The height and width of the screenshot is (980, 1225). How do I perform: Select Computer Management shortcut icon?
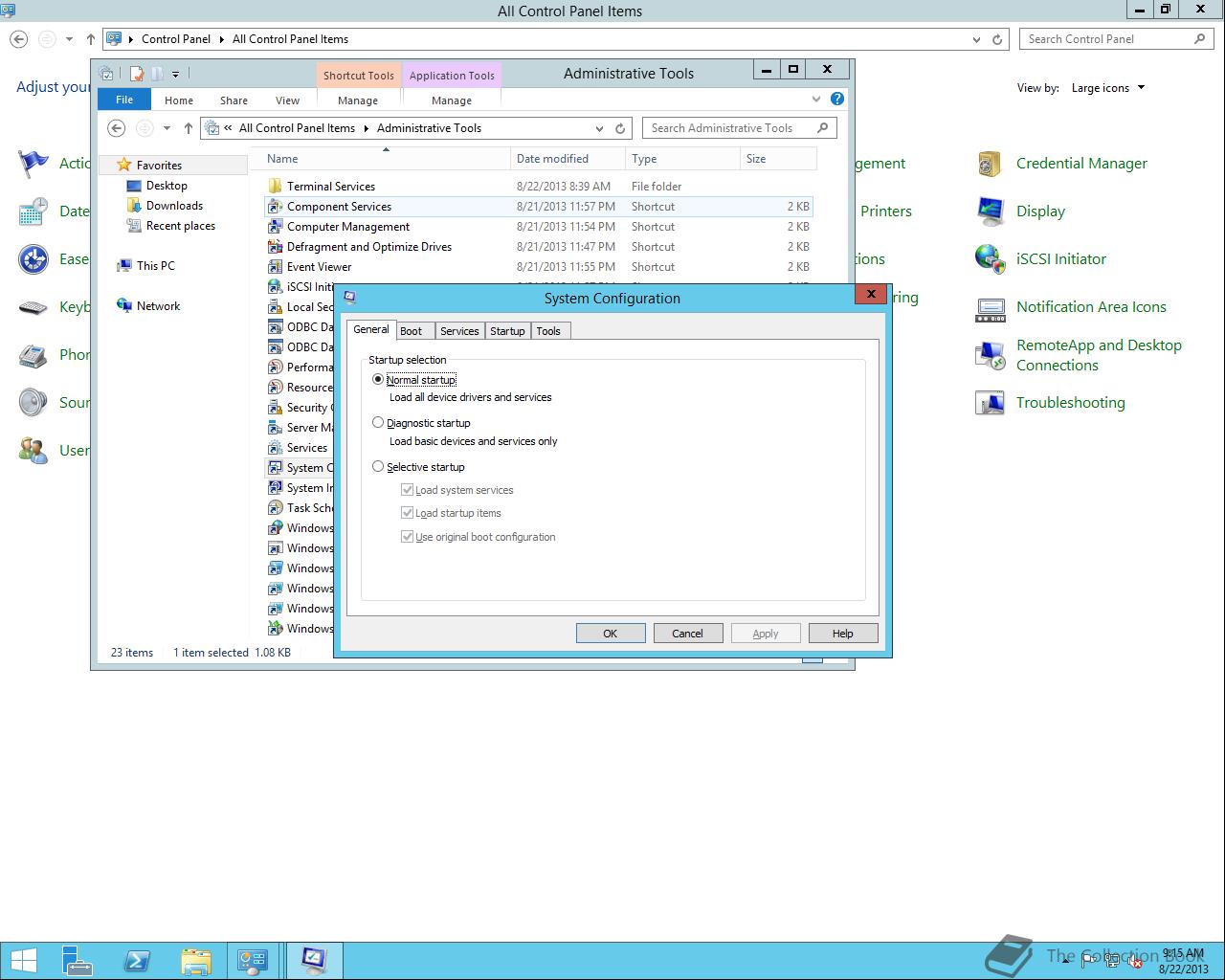pyautogui.click(x=275, y=227)
